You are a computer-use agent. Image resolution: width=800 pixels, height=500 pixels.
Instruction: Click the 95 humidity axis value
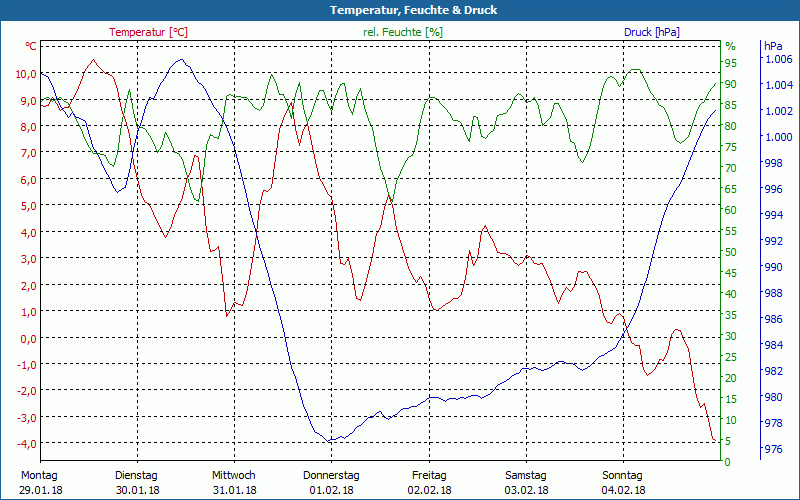pos(731,63)
